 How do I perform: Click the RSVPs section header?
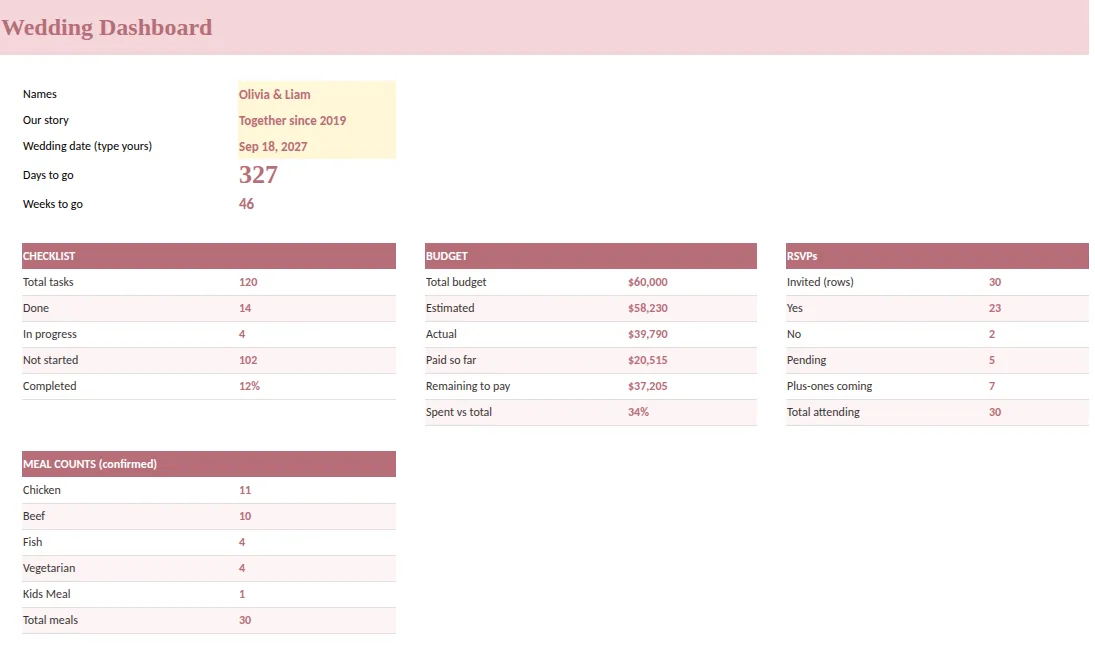pyautogui.click(x=937, y=256)
